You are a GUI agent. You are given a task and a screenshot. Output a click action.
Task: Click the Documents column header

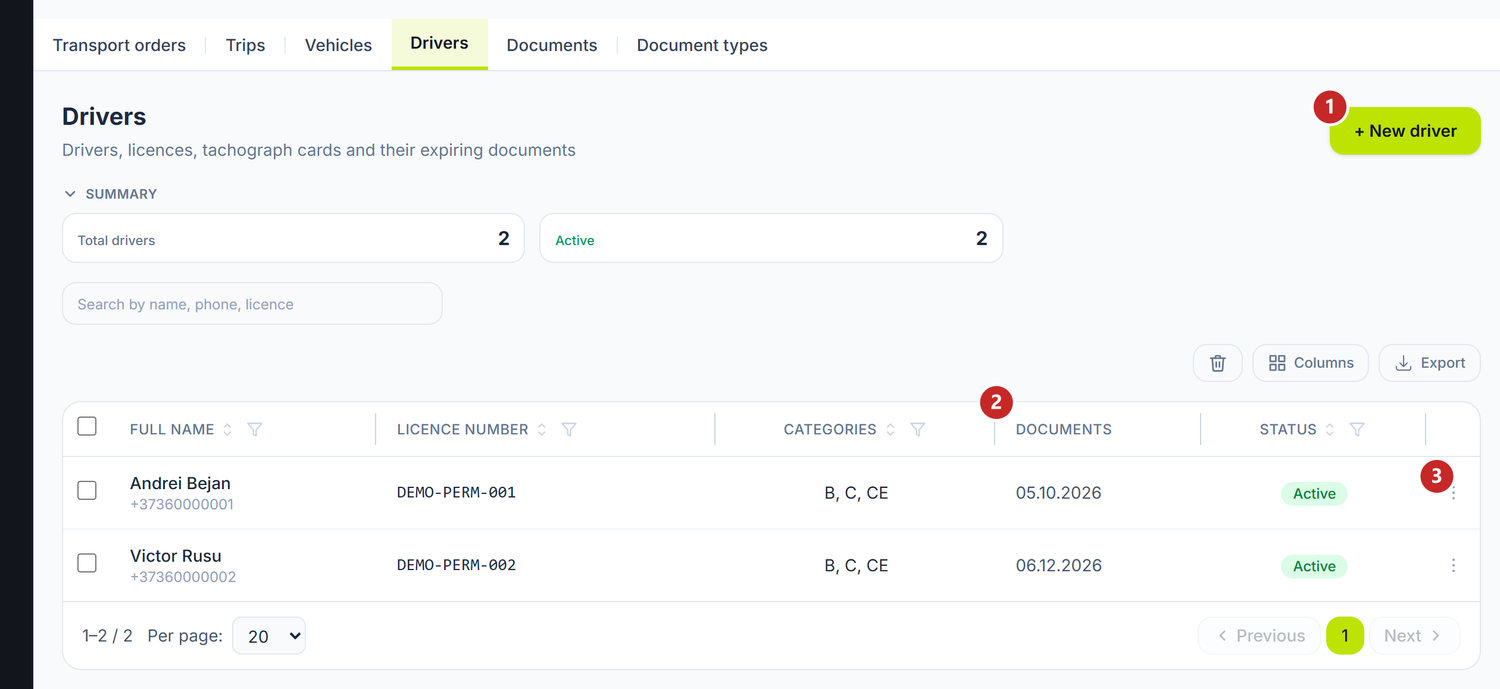[1064, 429]
